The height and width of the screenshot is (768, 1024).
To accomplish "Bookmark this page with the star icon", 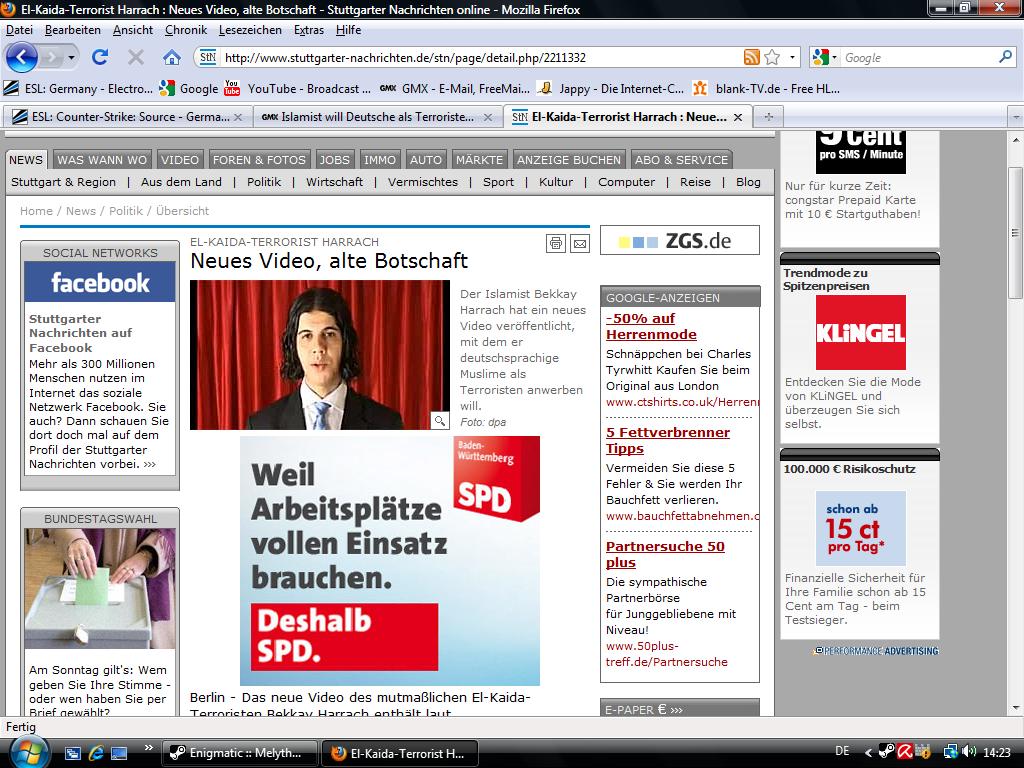I will click(x=772, y=57).
